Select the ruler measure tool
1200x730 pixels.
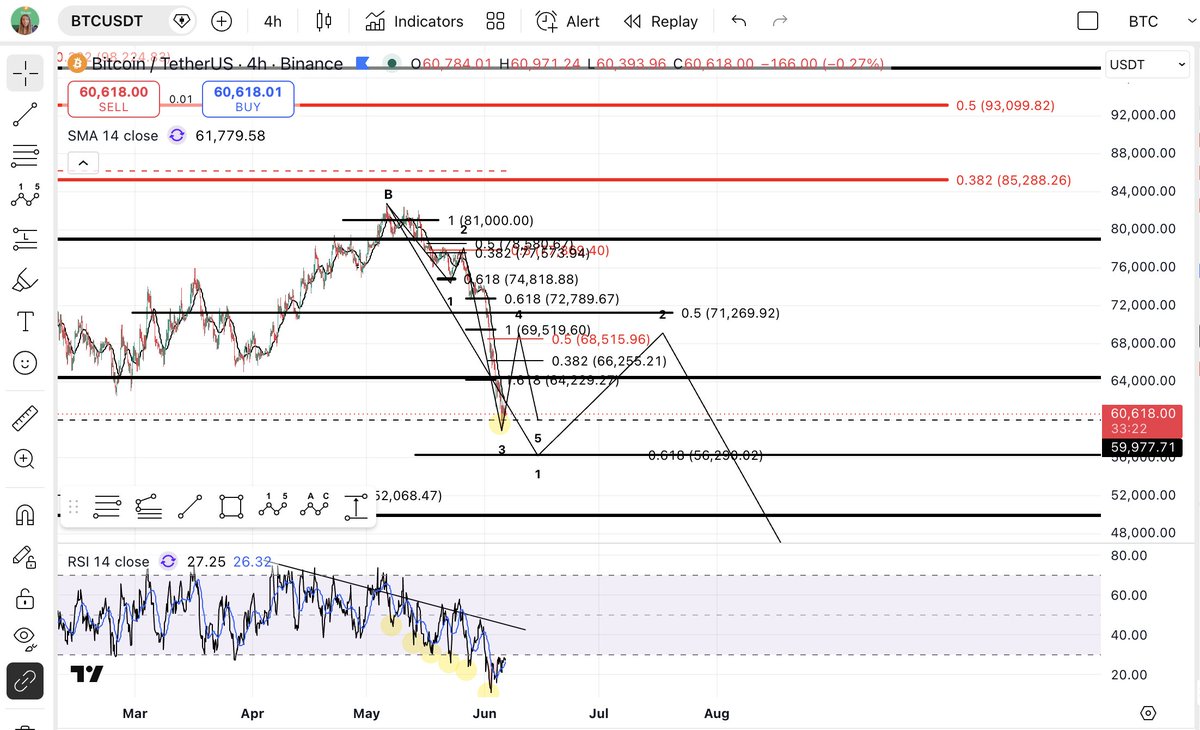pyautogui.click(x=25, y=417)
